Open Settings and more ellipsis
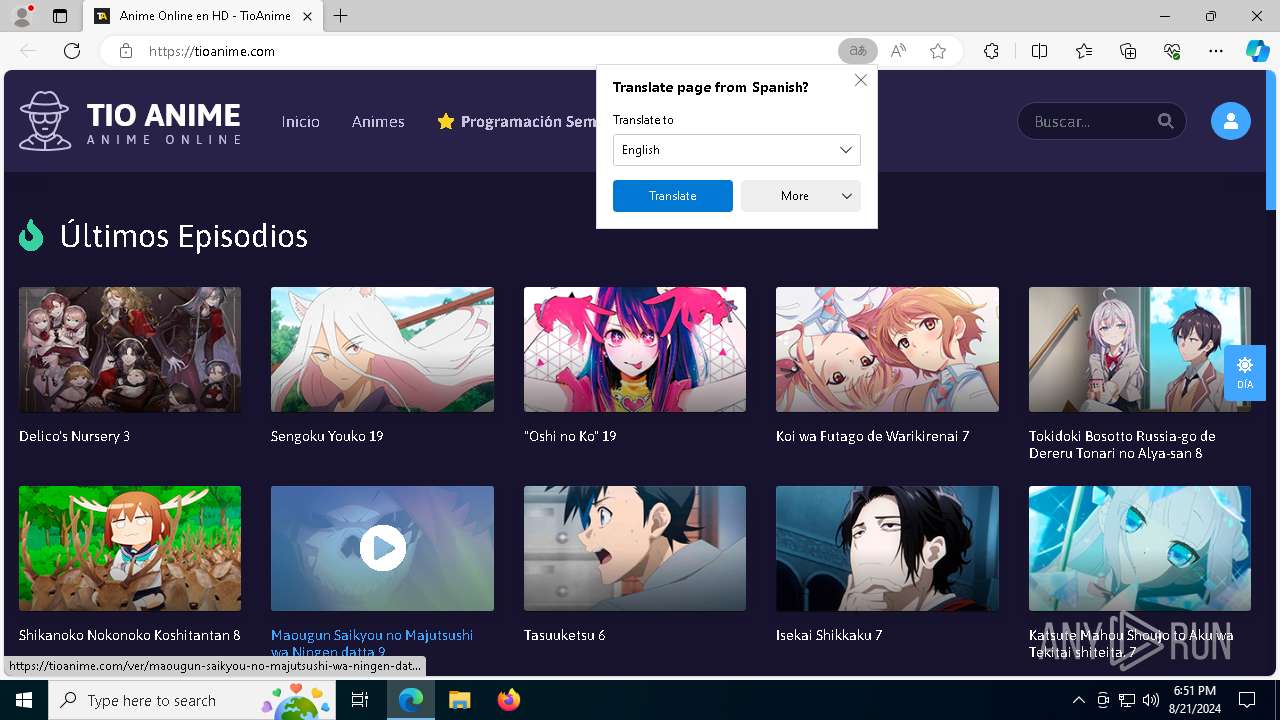Screen dimensions: 1280x720 1216,51
